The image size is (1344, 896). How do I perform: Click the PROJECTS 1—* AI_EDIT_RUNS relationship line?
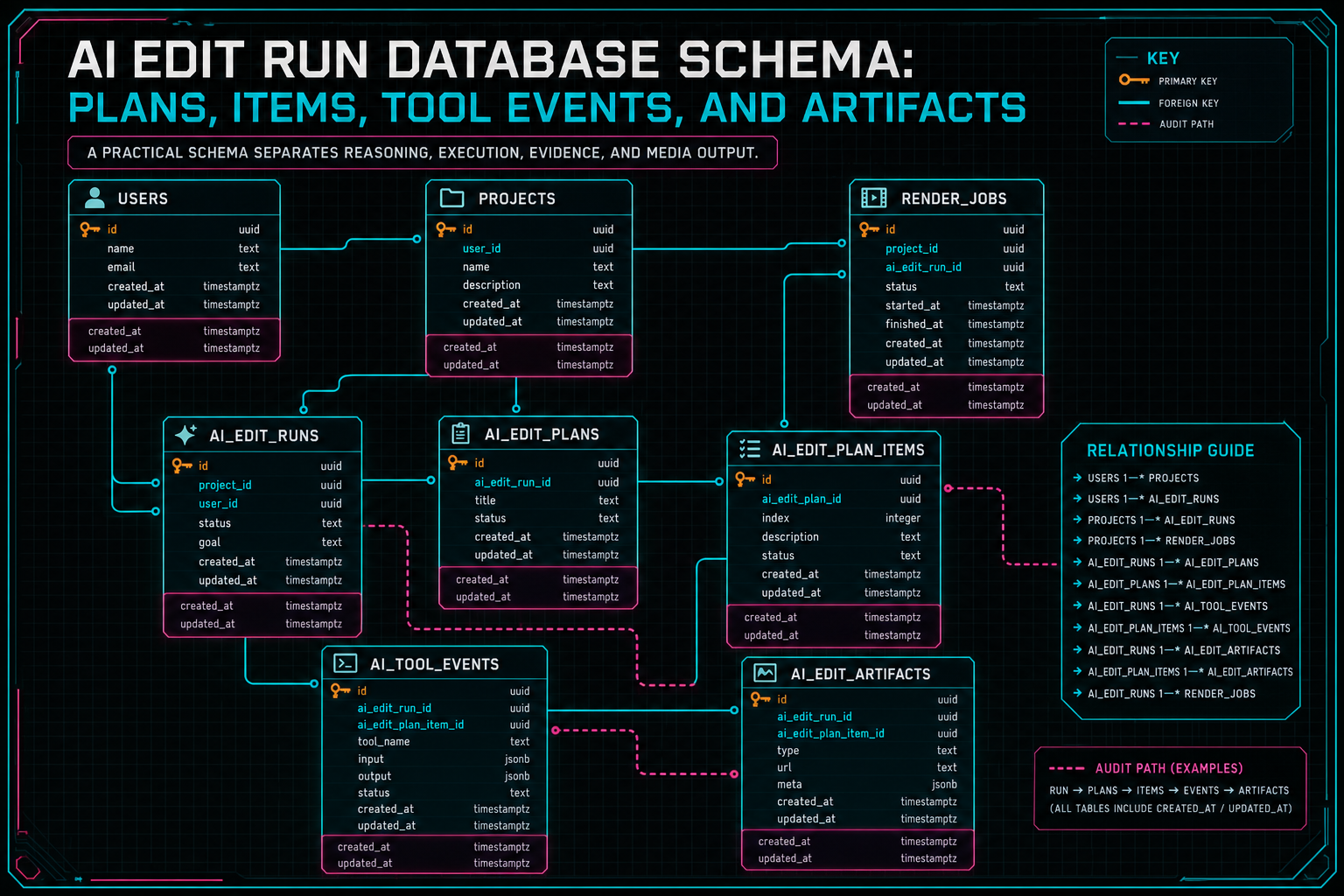1161,520
